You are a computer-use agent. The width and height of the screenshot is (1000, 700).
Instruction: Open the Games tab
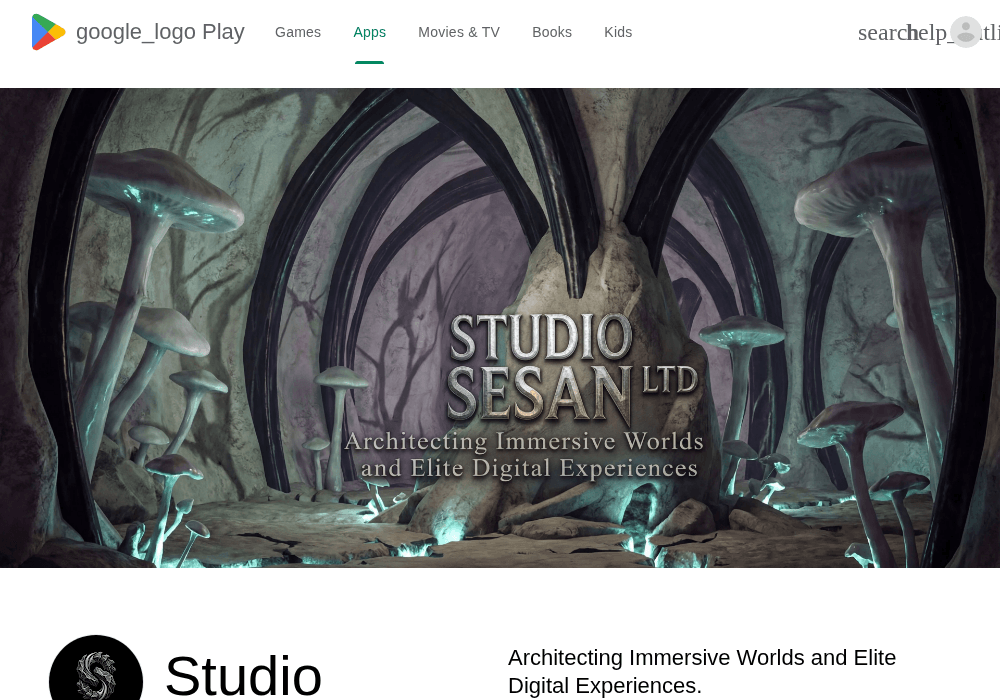click(x=298, y=32)
